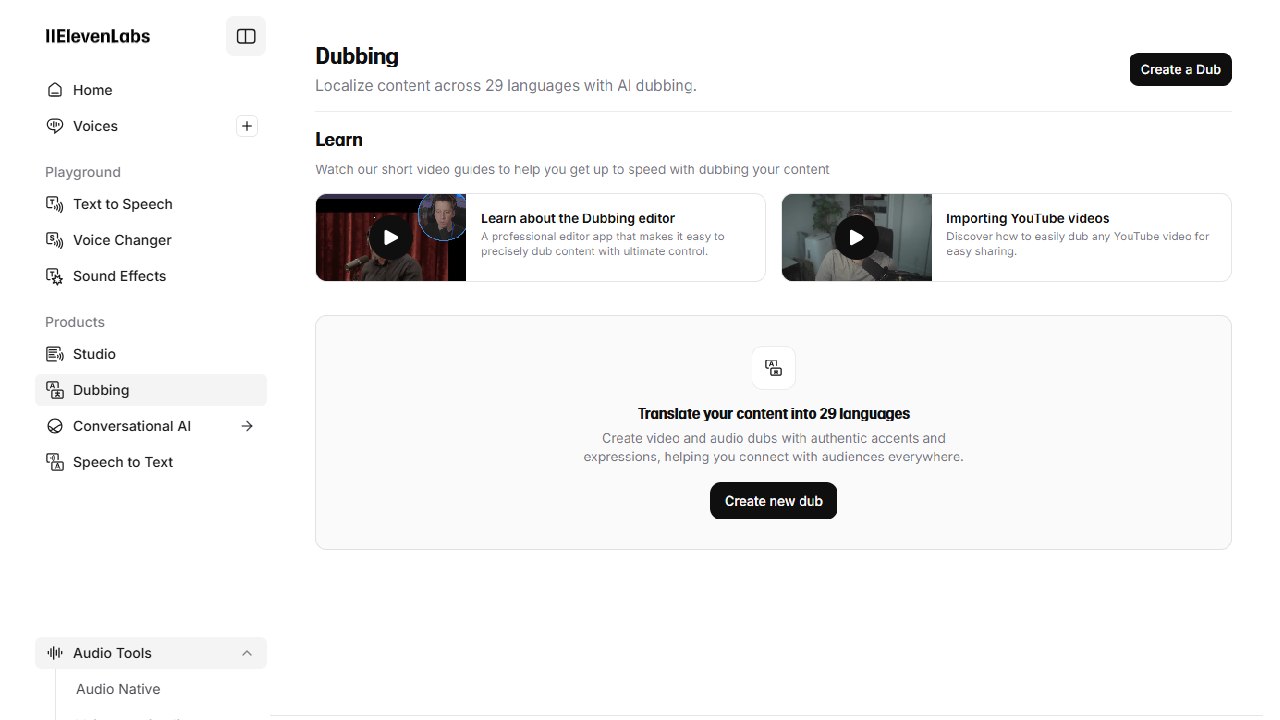
Task: Collapse the Audio Tools section chevron
Action: (247, 653)
